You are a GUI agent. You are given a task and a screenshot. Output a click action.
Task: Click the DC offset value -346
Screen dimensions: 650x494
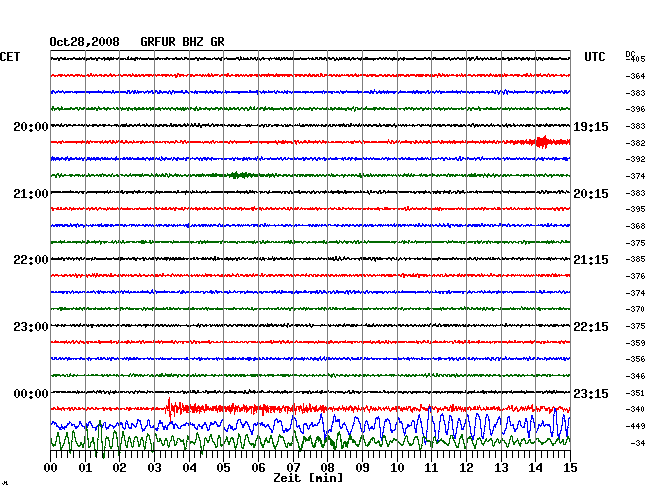[x=635, y=376]
